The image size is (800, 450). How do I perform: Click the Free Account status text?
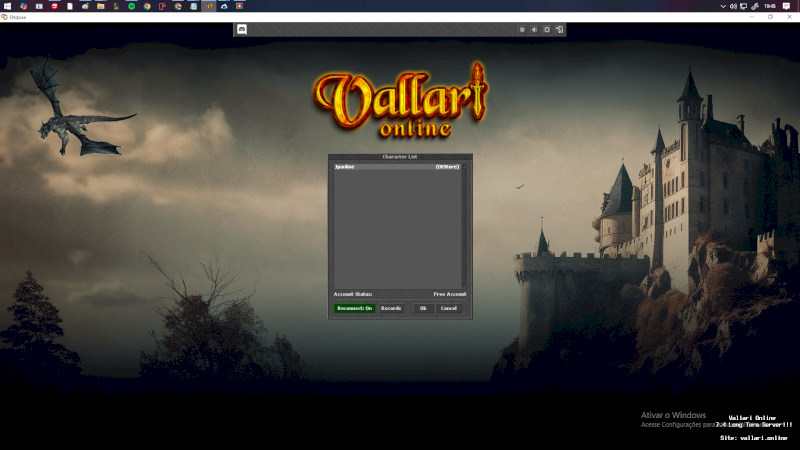(449, 294)
